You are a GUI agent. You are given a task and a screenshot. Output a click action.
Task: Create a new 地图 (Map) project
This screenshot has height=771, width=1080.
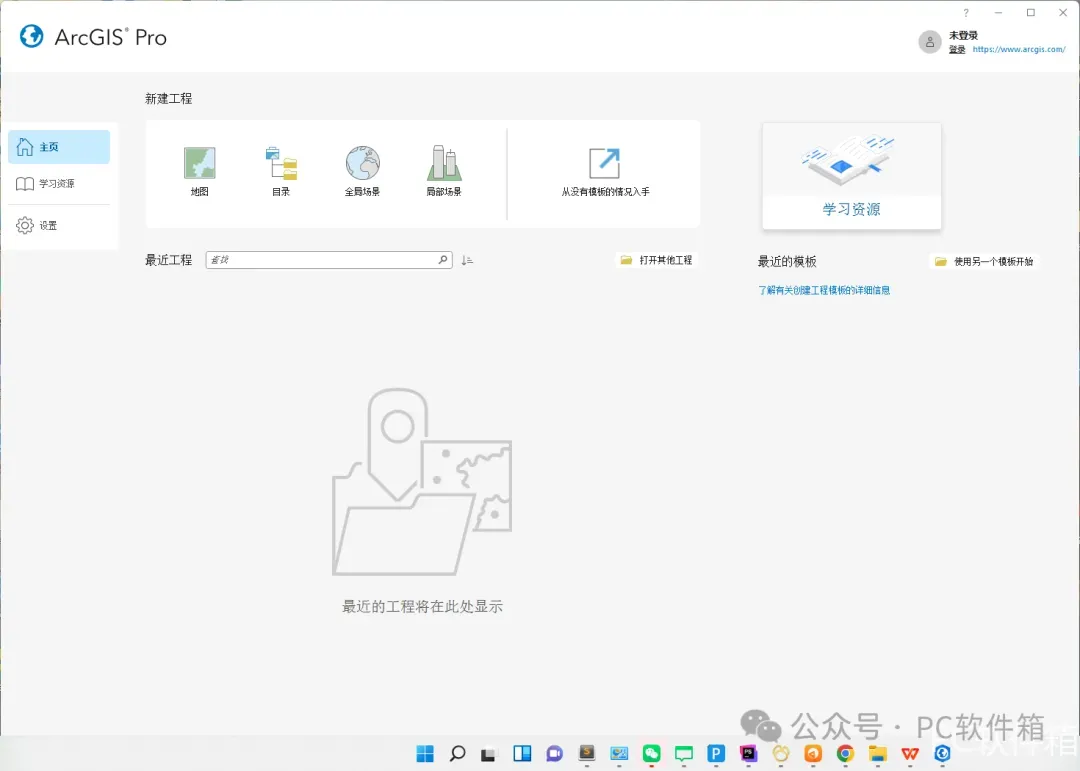tap(199, 172)
